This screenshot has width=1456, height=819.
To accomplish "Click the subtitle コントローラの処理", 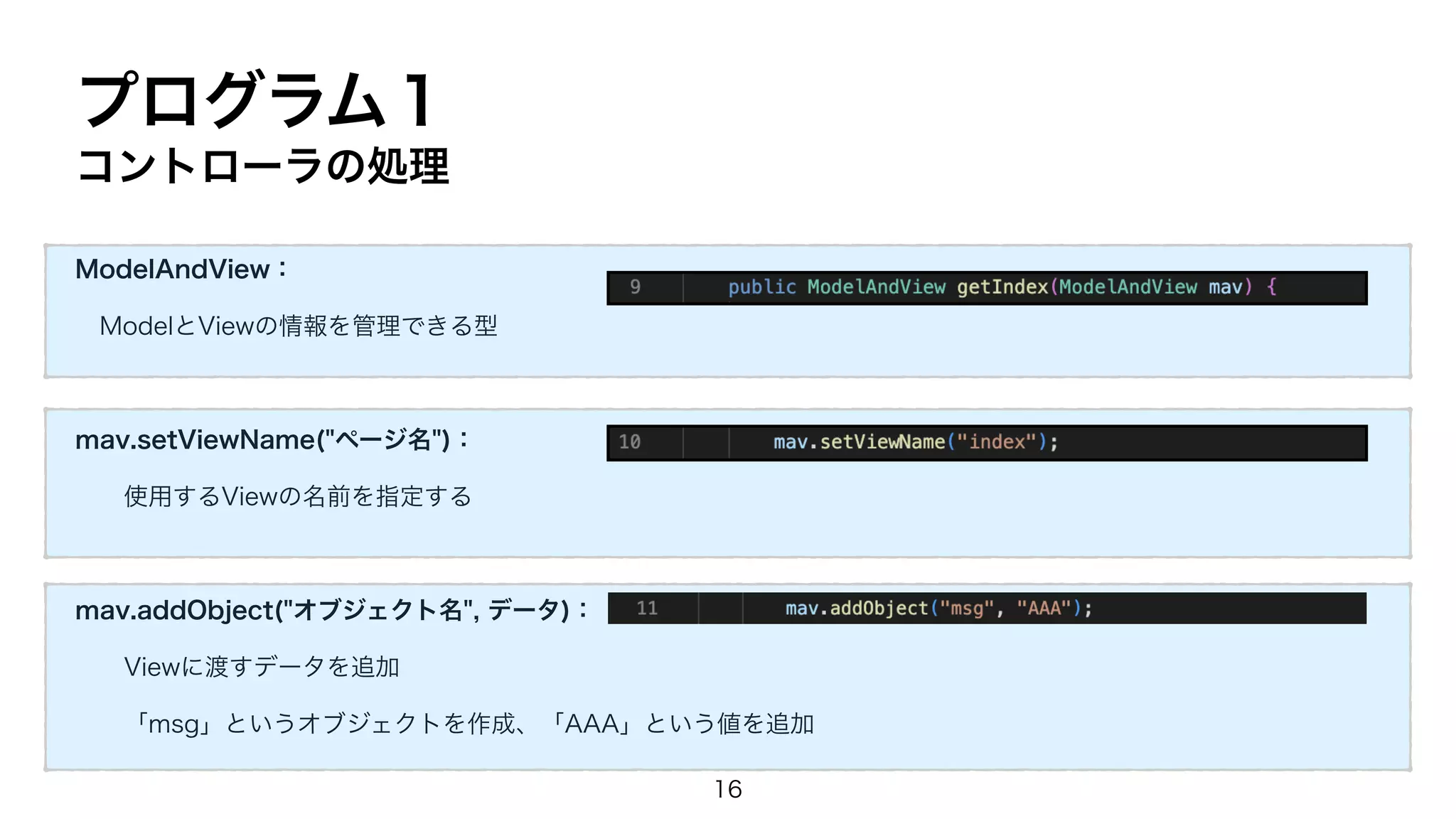I will click(263, 166).
